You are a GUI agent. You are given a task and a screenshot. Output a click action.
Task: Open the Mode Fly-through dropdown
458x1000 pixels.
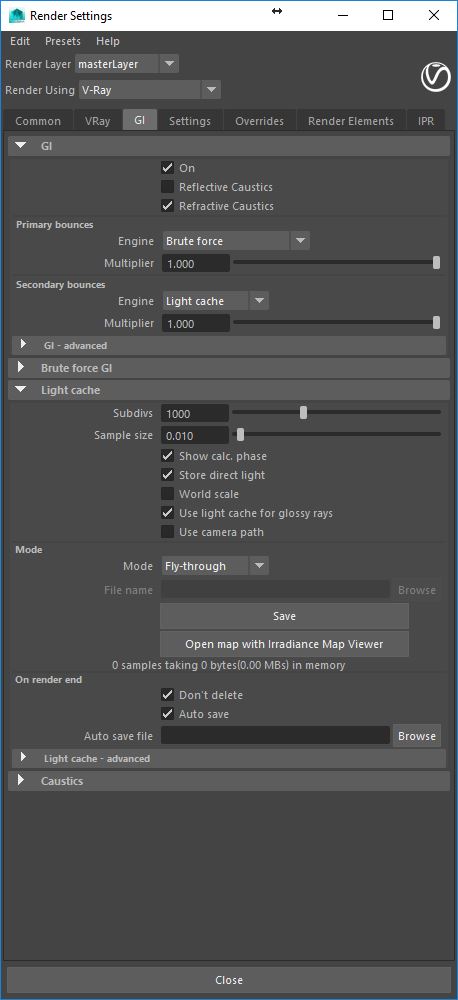point(214,566)
